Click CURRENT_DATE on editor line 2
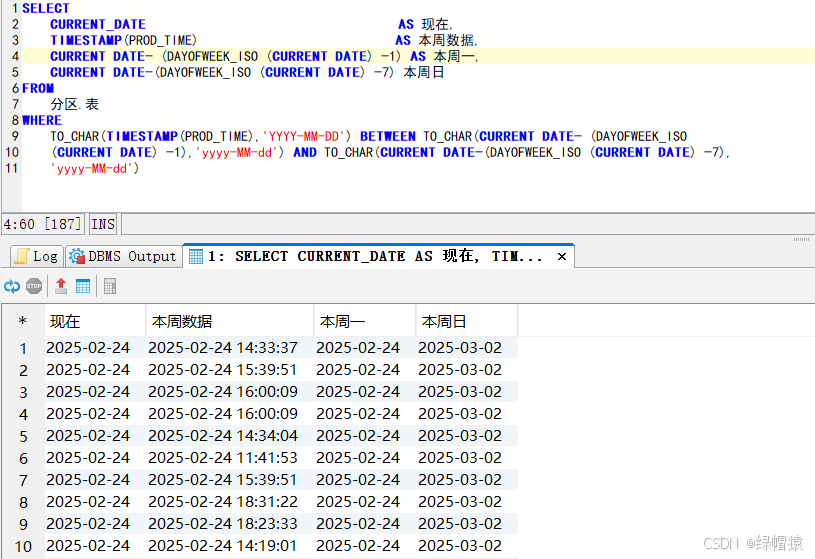 tap(98, 24)
